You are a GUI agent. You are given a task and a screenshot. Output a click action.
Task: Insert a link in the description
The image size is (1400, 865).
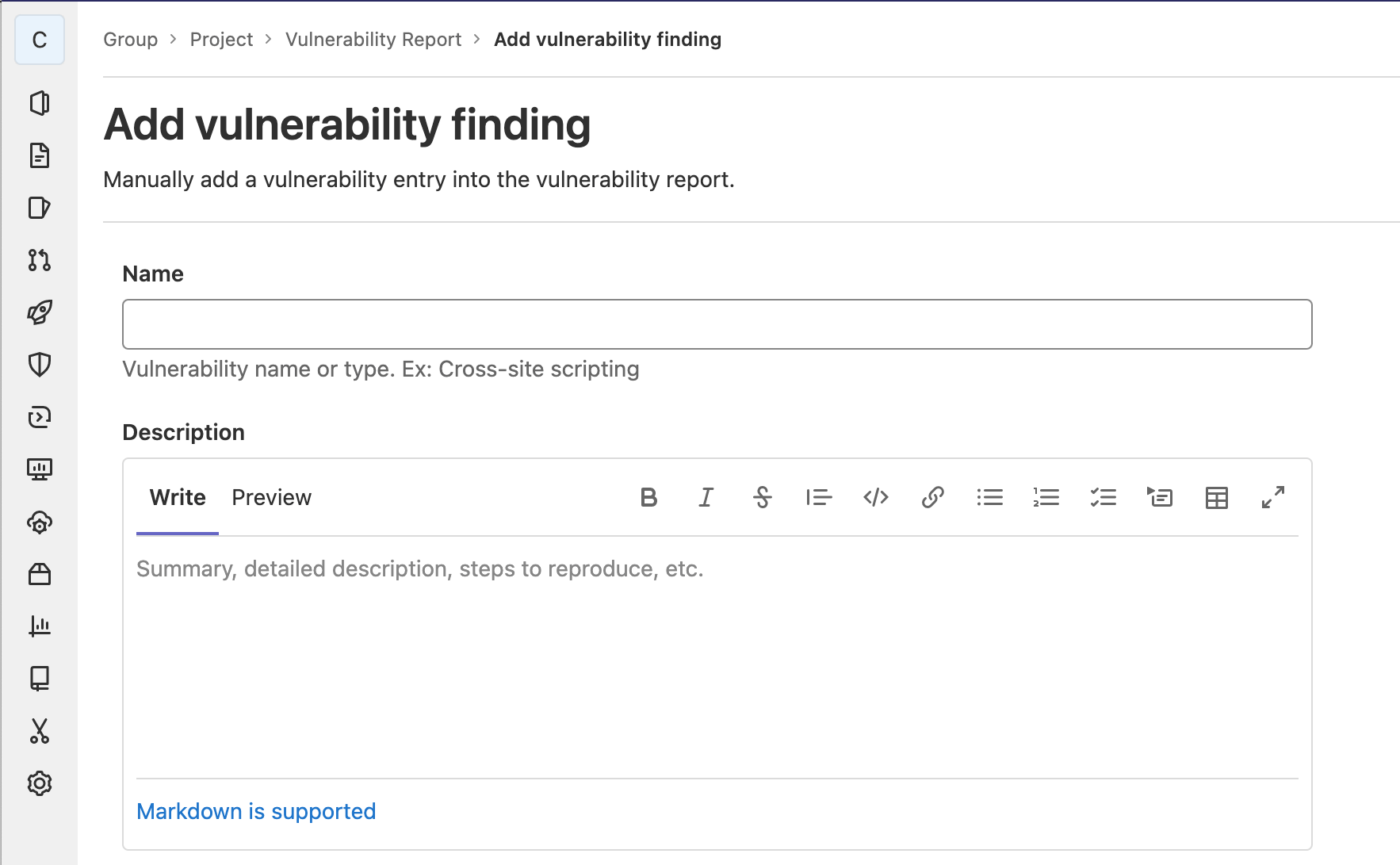932,498
